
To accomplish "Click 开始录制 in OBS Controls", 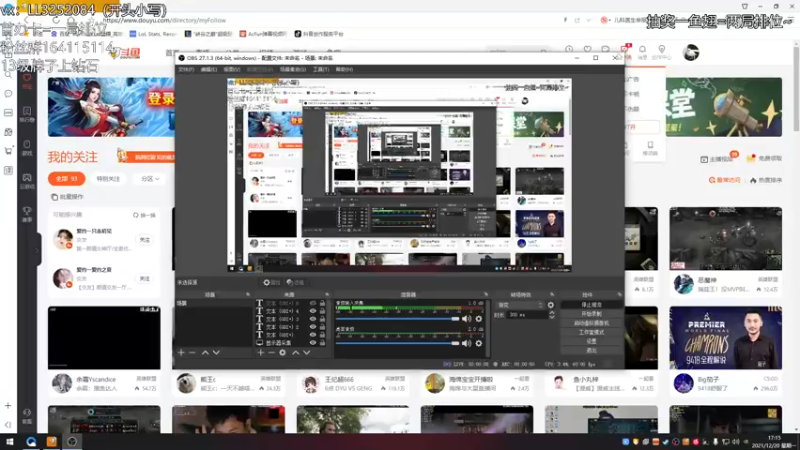I will tap(591, 314).
